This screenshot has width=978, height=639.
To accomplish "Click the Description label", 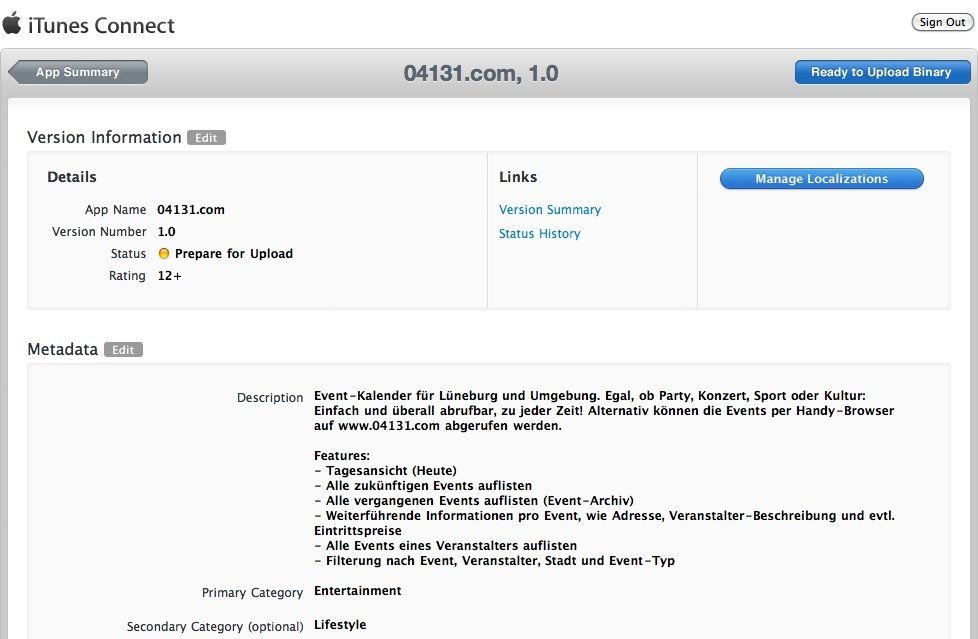I will pos(270,398).
